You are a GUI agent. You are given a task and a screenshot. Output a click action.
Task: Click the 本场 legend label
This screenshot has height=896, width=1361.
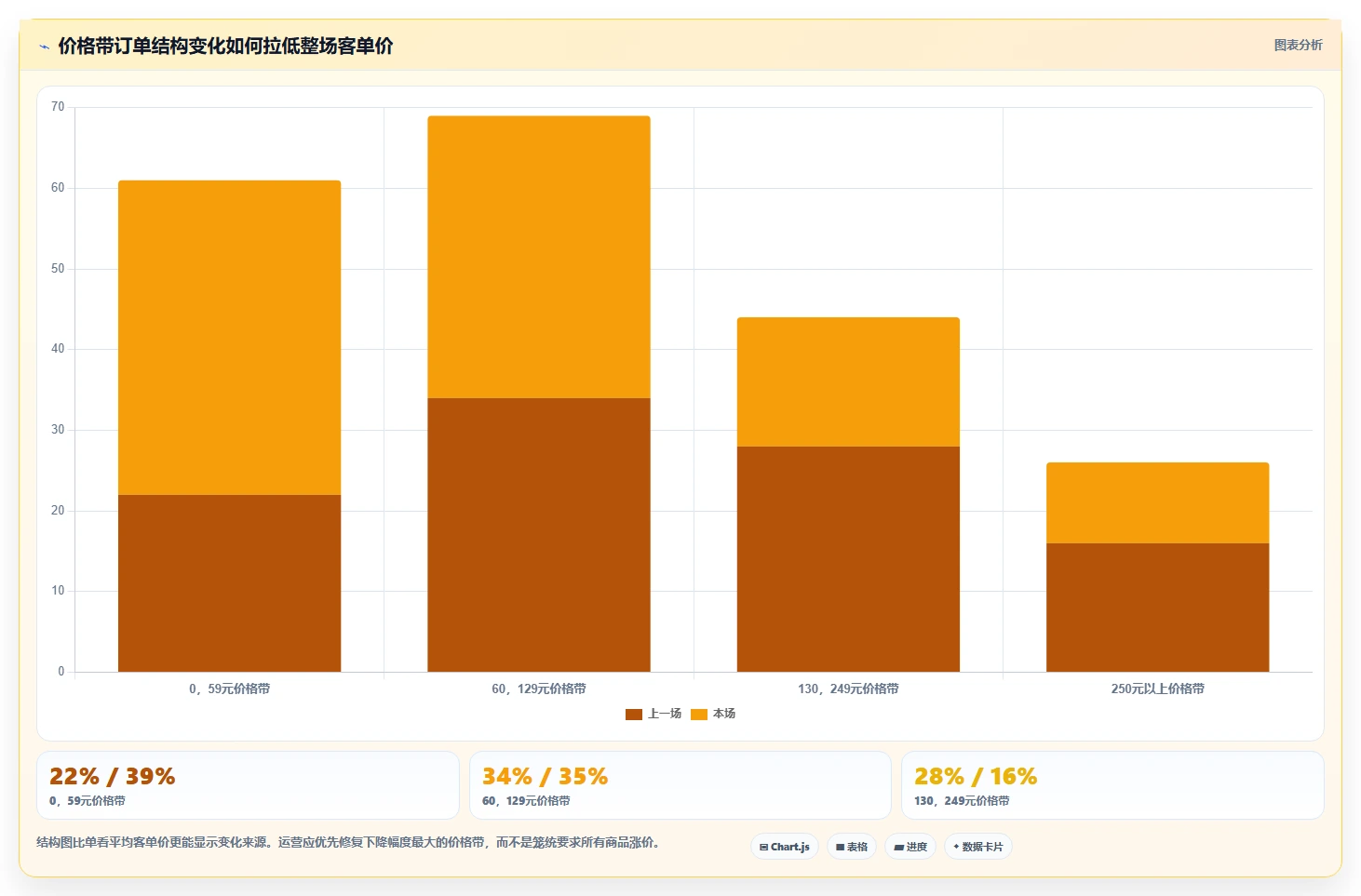click(x=724, y=714)
